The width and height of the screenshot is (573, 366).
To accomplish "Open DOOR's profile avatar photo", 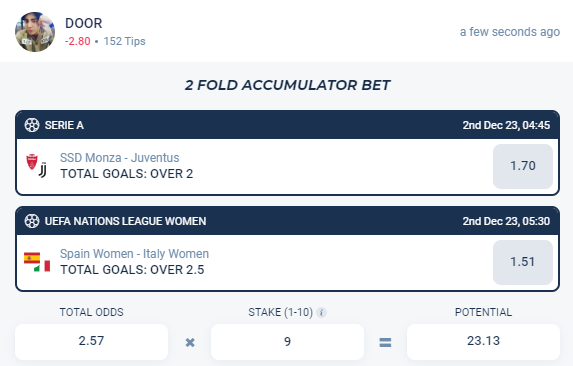I will [35, 32].
